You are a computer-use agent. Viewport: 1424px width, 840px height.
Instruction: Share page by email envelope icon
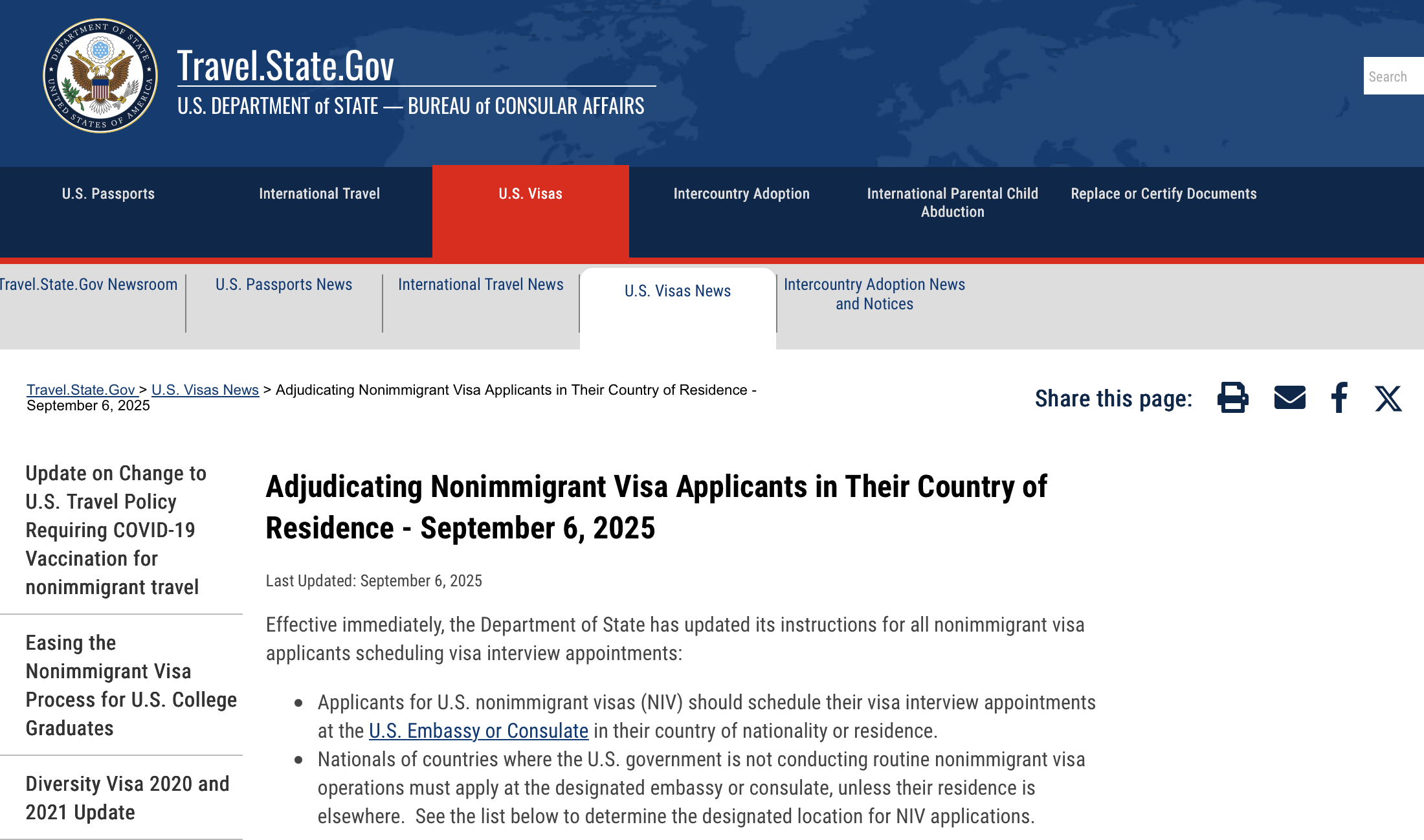1289,397
